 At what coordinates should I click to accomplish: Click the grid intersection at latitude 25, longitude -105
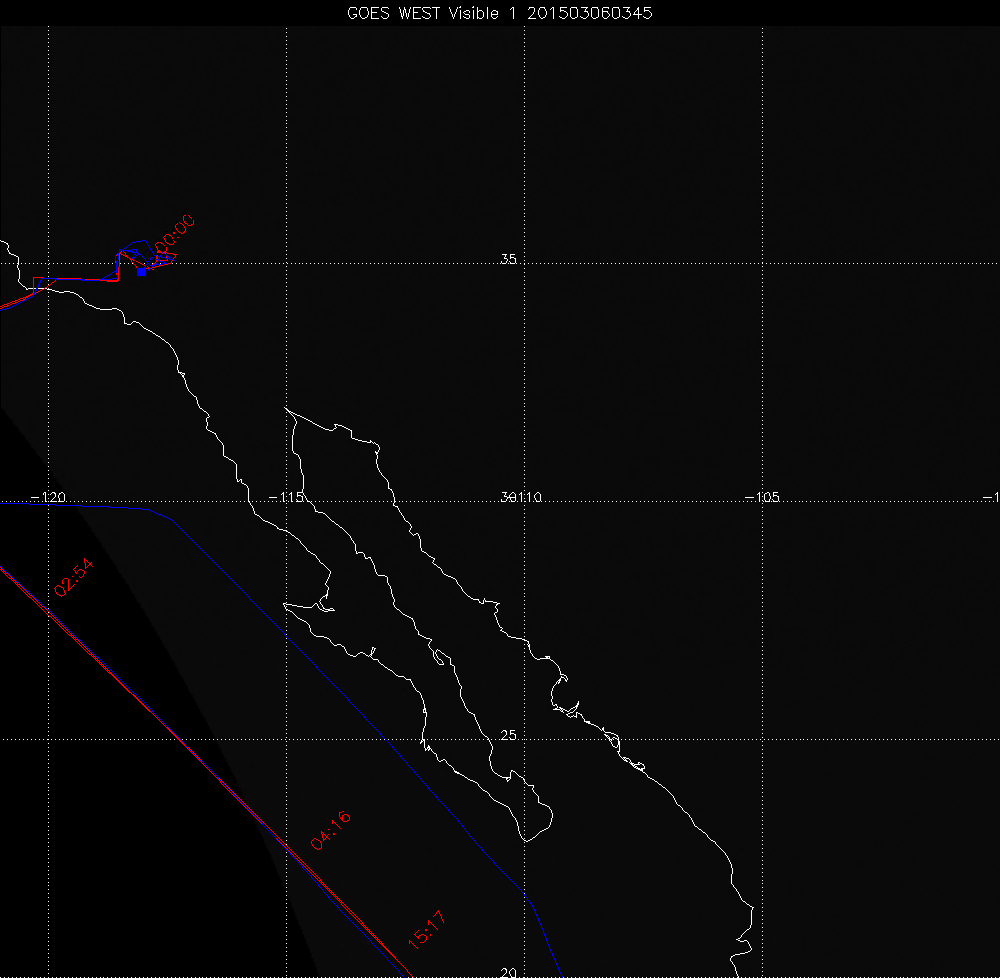point(763,739)
